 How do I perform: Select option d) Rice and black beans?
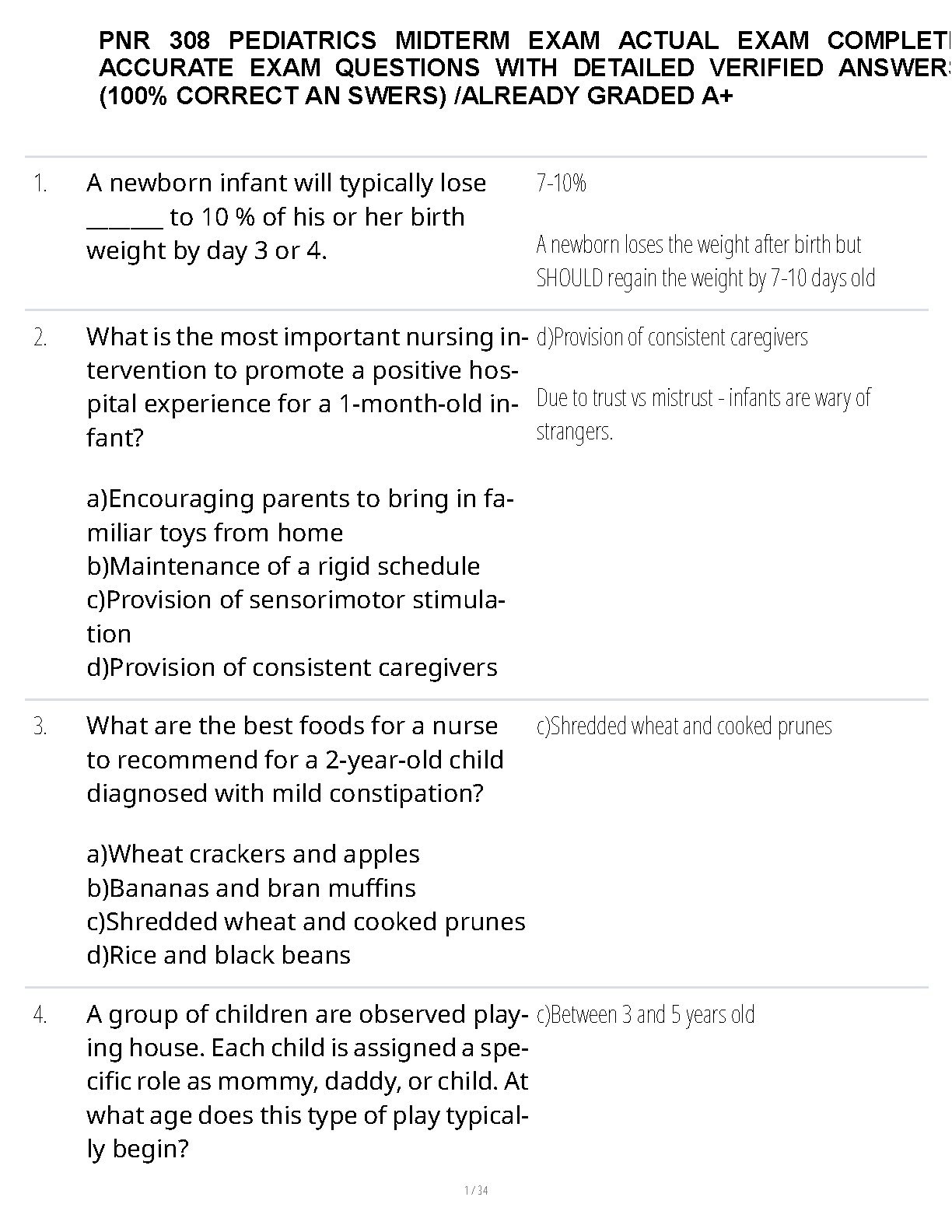click(x=219, y=955)
